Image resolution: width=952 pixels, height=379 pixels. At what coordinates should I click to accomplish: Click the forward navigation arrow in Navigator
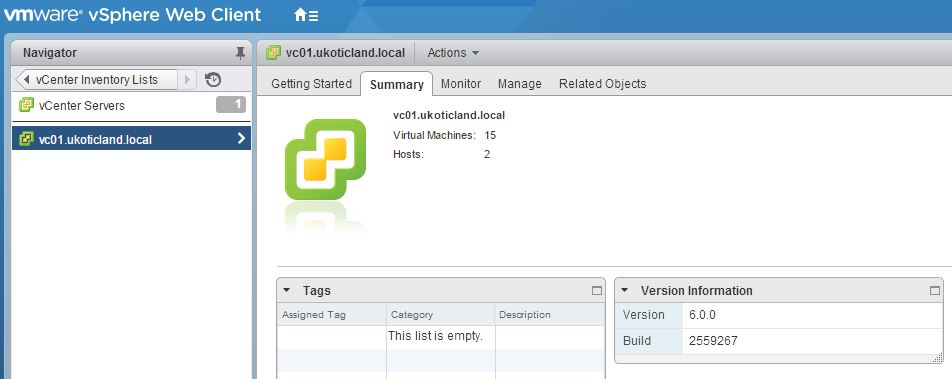point(188,80)
